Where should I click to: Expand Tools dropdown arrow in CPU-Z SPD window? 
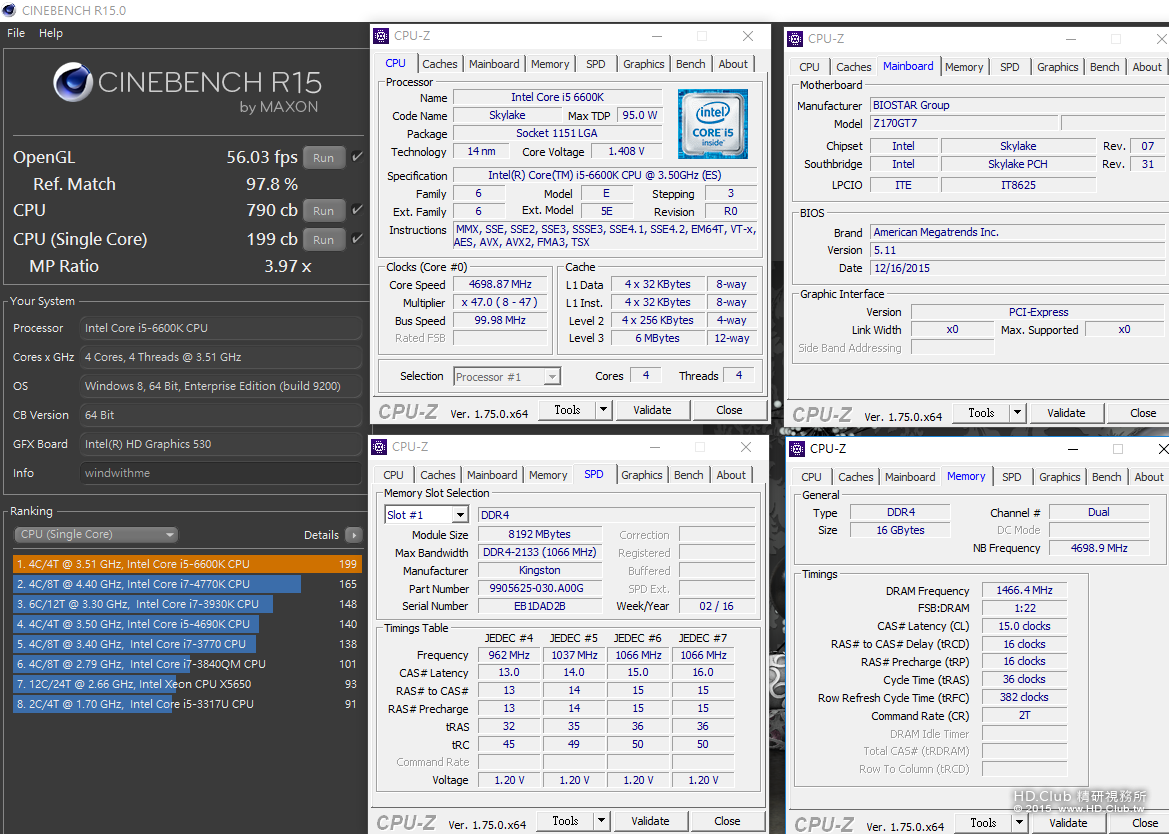click(x=601, y=821)
